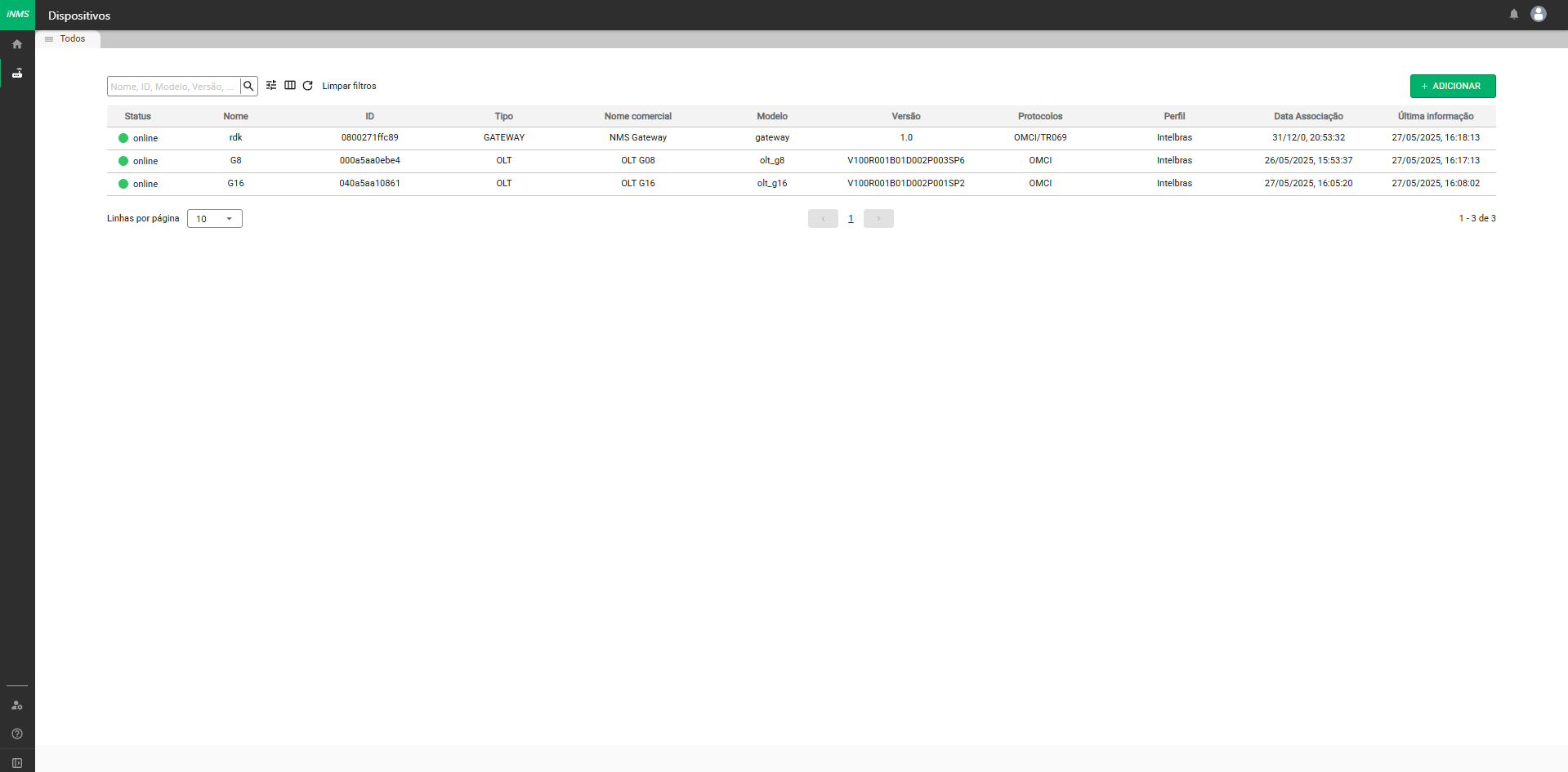Click the Limpar filtros link

click(x=349, y=86)
